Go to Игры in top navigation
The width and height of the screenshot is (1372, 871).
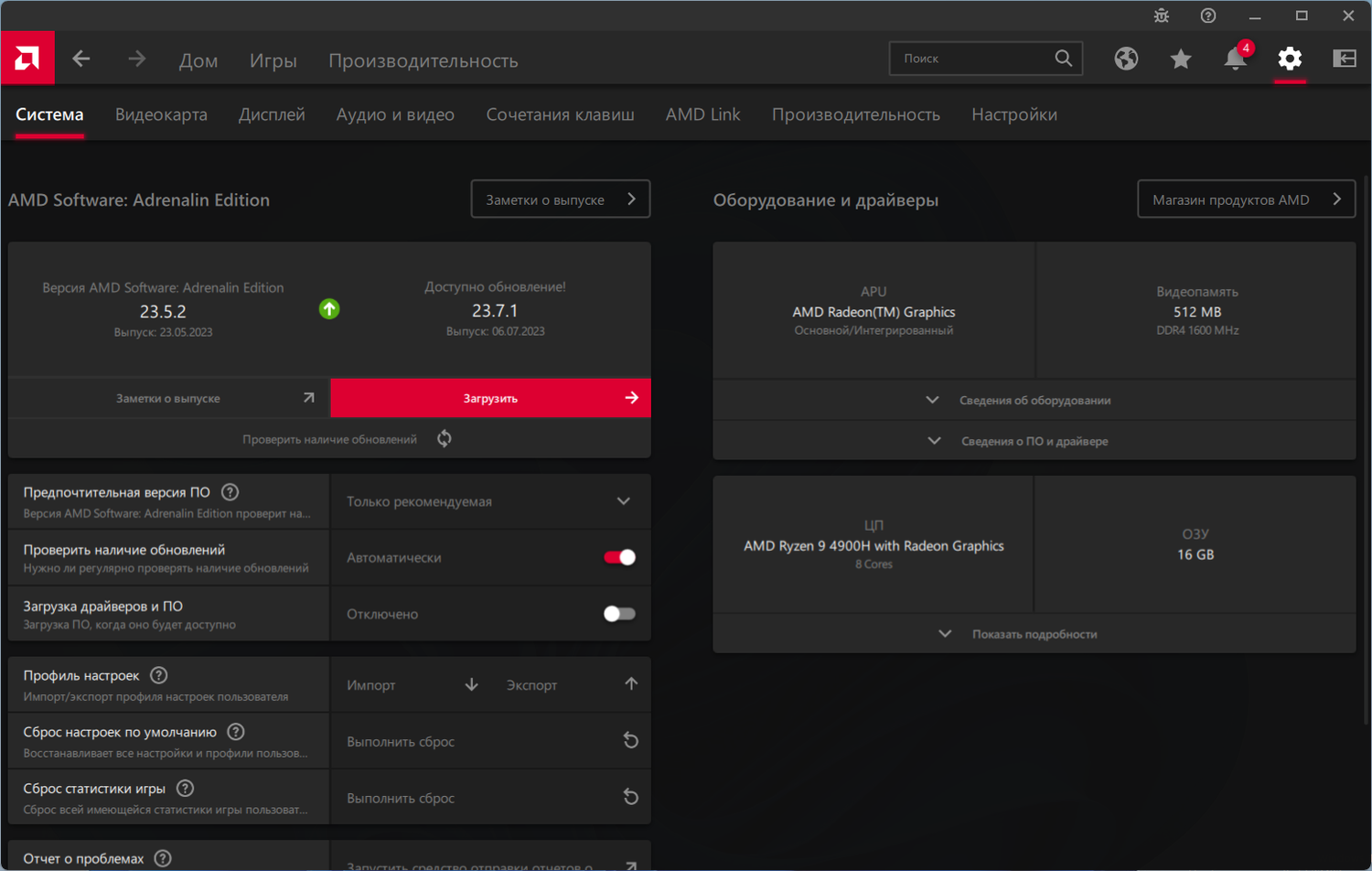(x=273, y=60)
